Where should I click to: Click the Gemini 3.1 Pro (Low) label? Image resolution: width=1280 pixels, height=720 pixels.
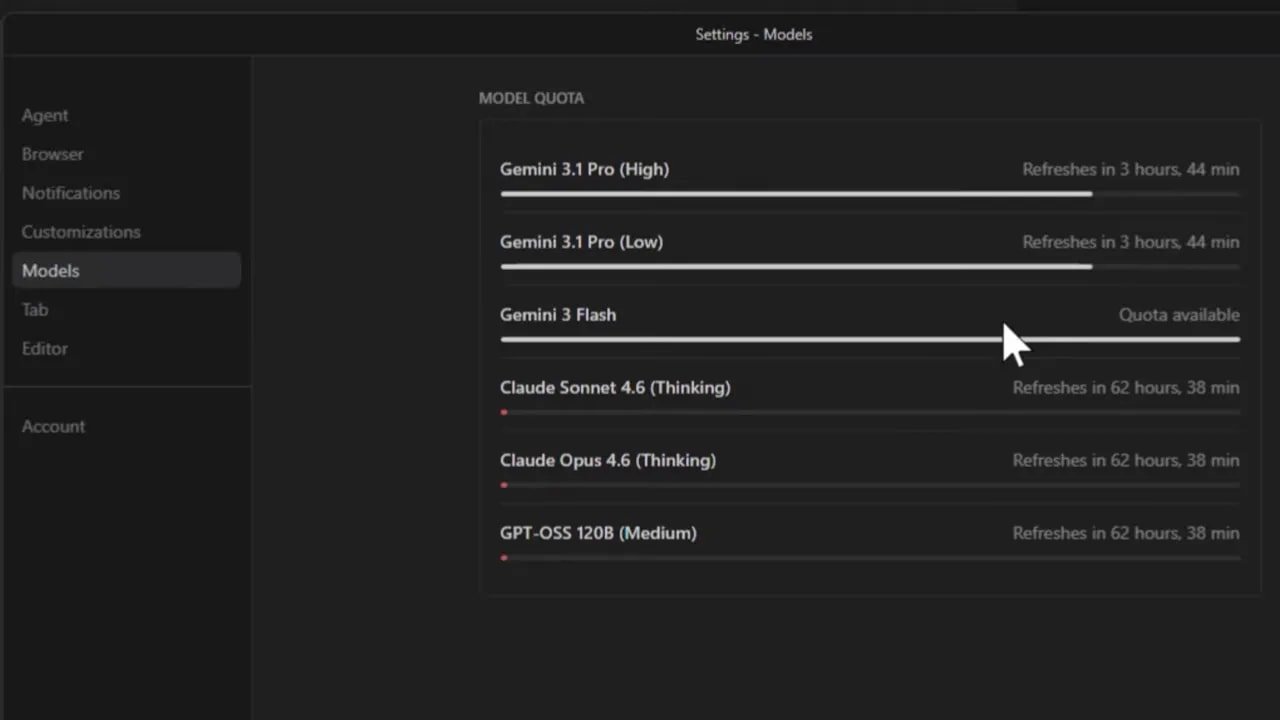pyautogui.click(x=581, y=243)
